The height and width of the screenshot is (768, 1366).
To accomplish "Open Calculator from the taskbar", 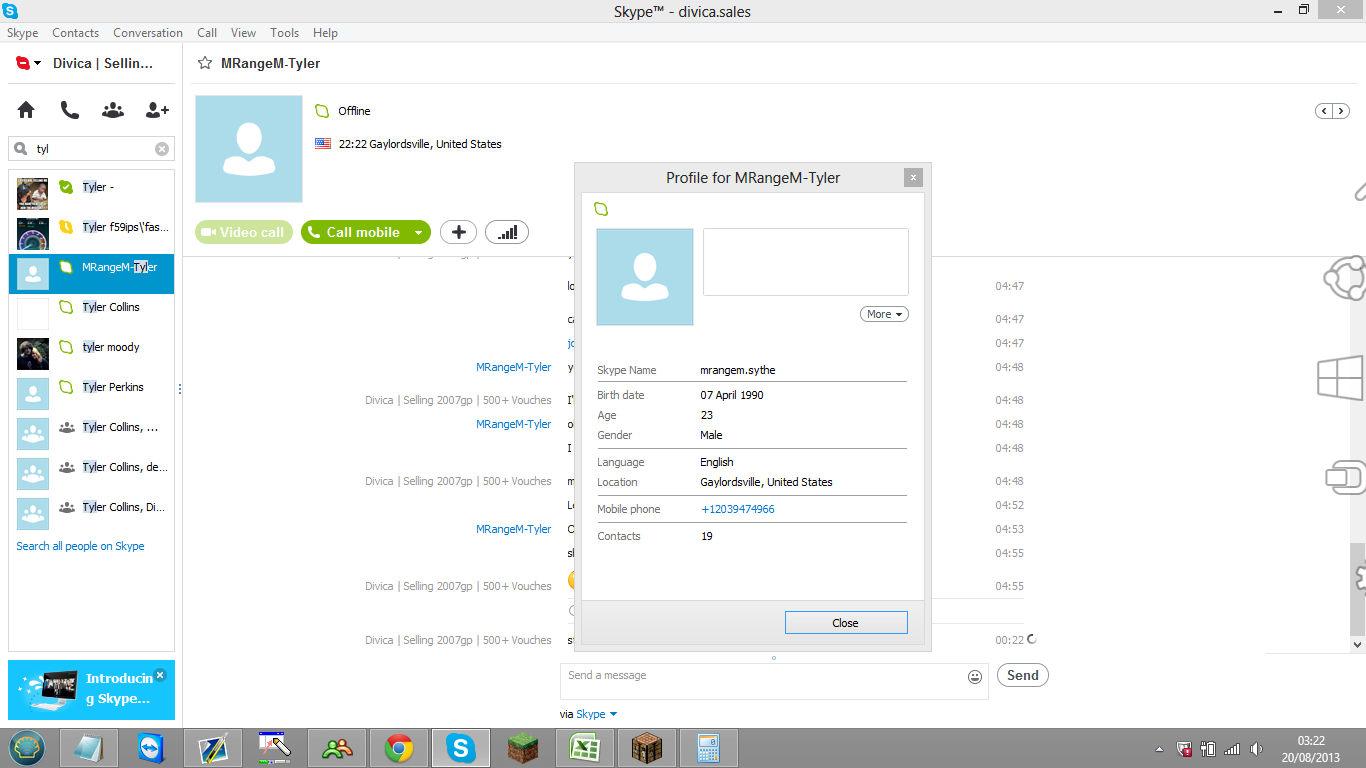I will [x=709, y=748].
